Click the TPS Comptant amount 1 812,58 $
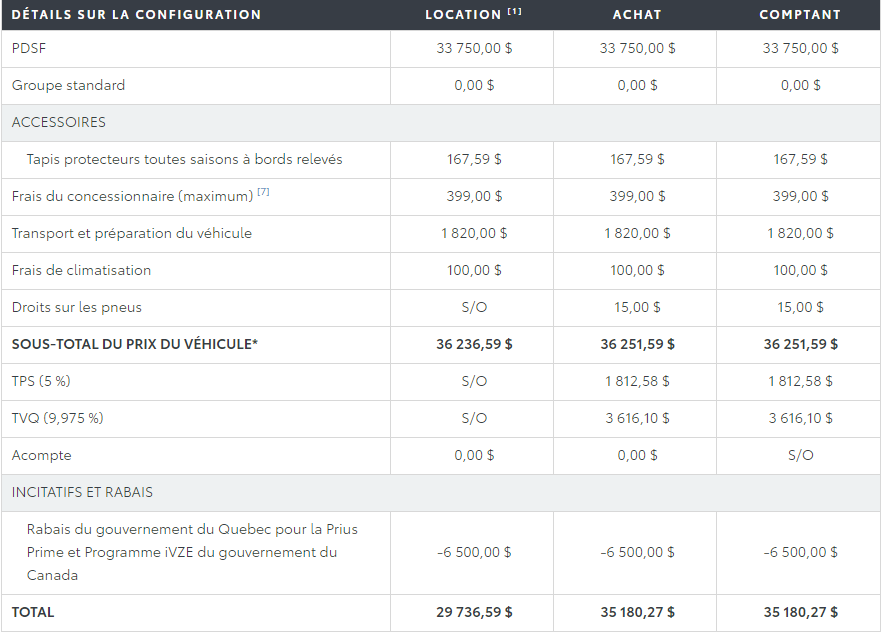The image size is (885, 641). (x=800, y=381)
